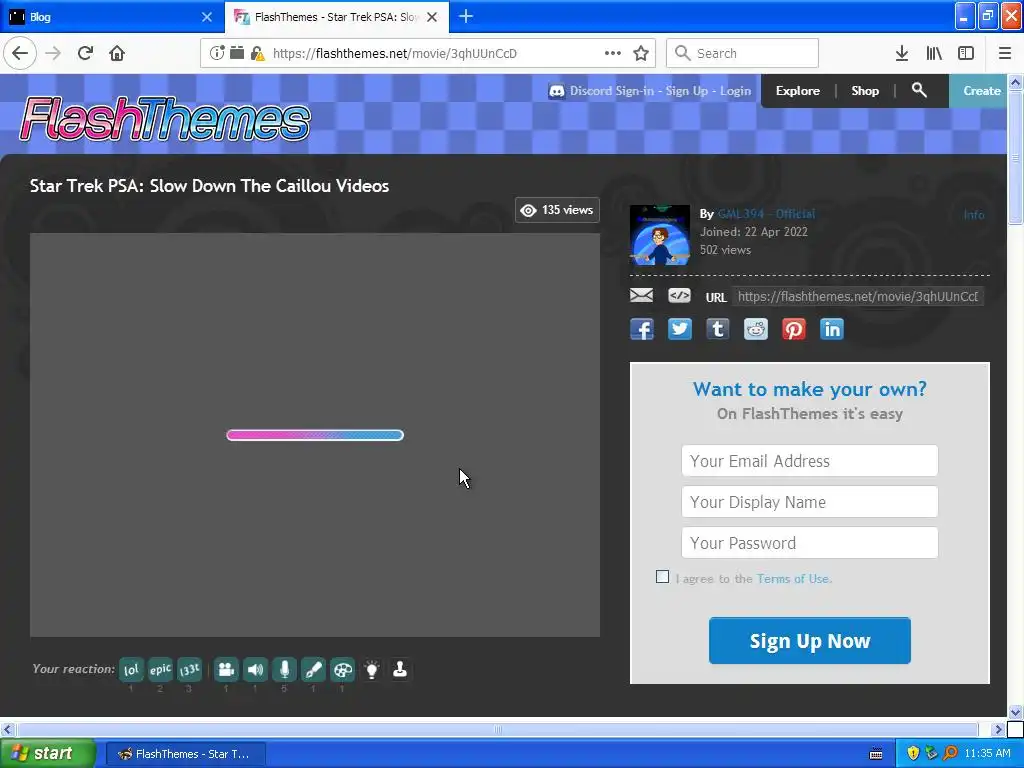The image size is (1024, 768).
Task: Click the security shield tray icon
Action: 913,753
